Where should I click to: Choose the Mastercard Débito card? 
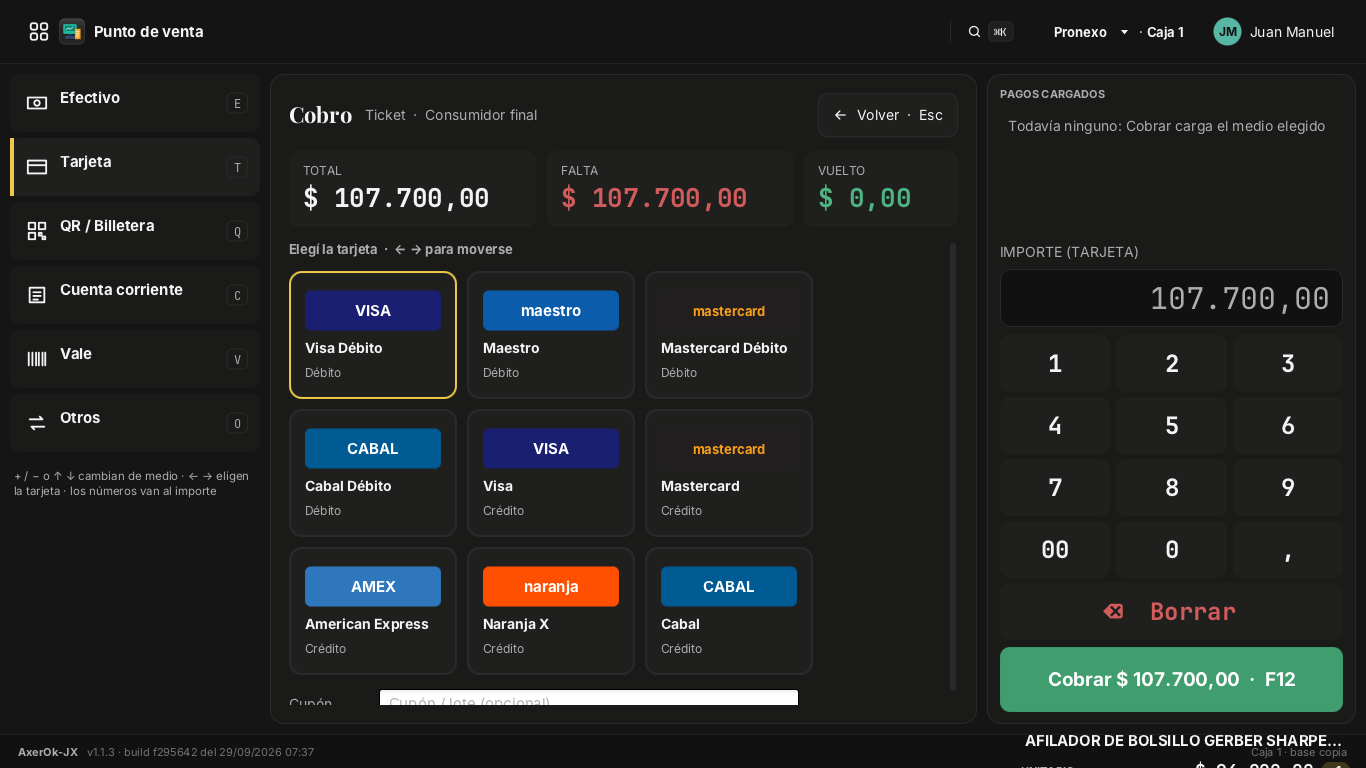pos(729,335)
